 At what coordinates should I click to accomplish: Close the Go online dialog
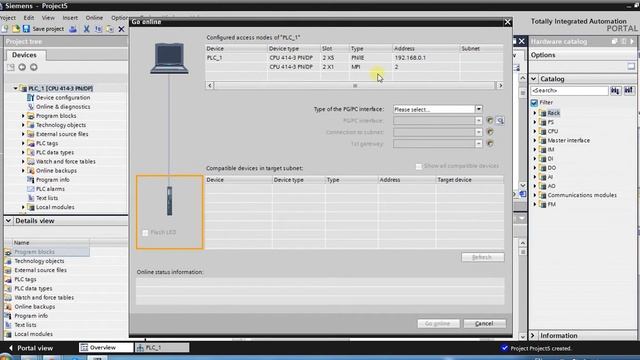click(507, 22)
